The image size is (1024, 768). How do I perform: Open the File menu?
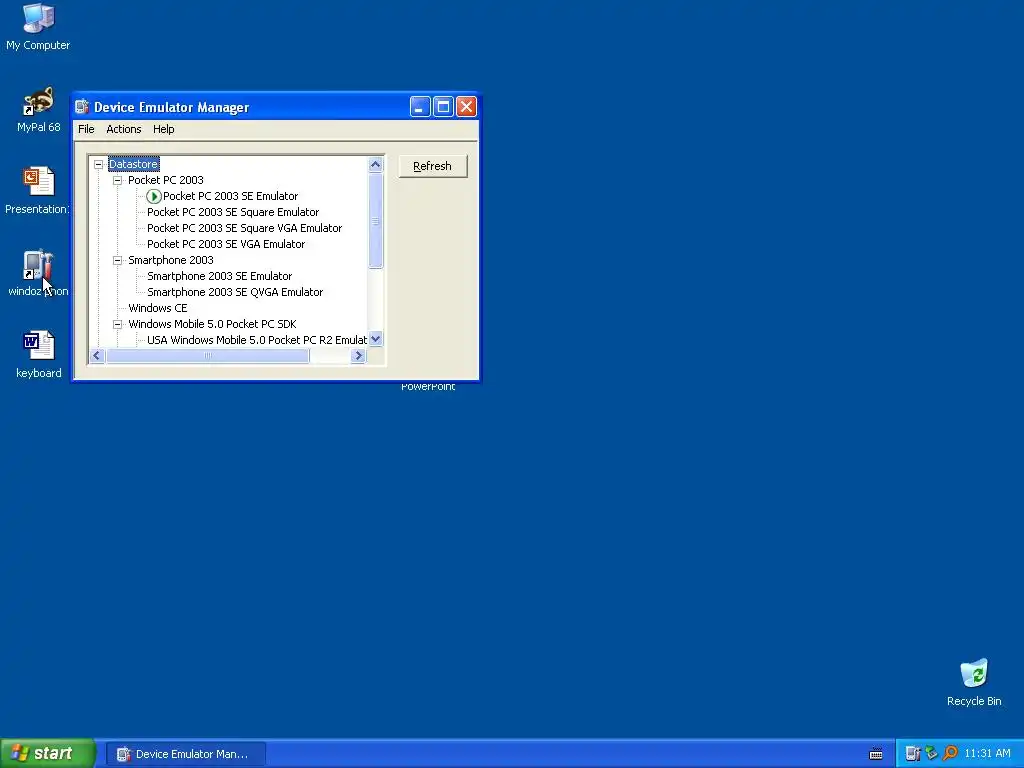click(x=86, y=129)
